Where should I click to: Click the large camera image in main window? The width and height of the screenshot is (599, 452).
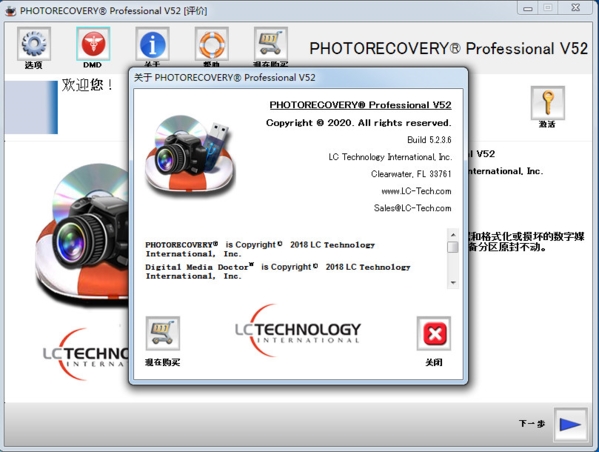(x=82, y=235)
